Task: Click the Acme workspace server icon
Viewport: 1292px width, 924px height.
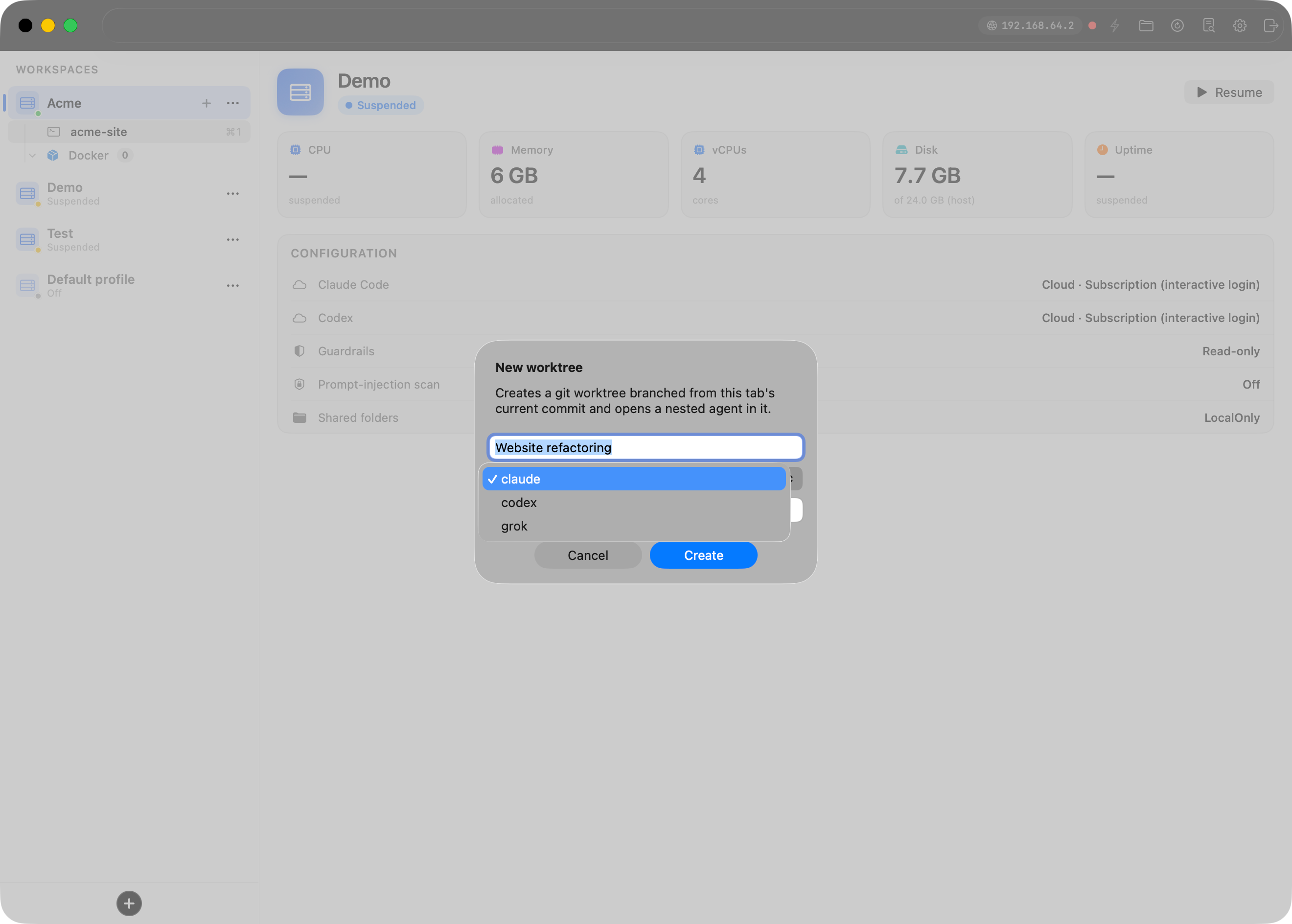Action: coord(27,103)
